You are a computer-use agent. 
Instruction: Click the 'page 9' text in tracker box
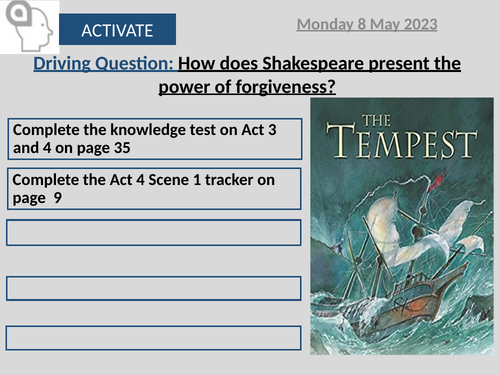(37, 198)
